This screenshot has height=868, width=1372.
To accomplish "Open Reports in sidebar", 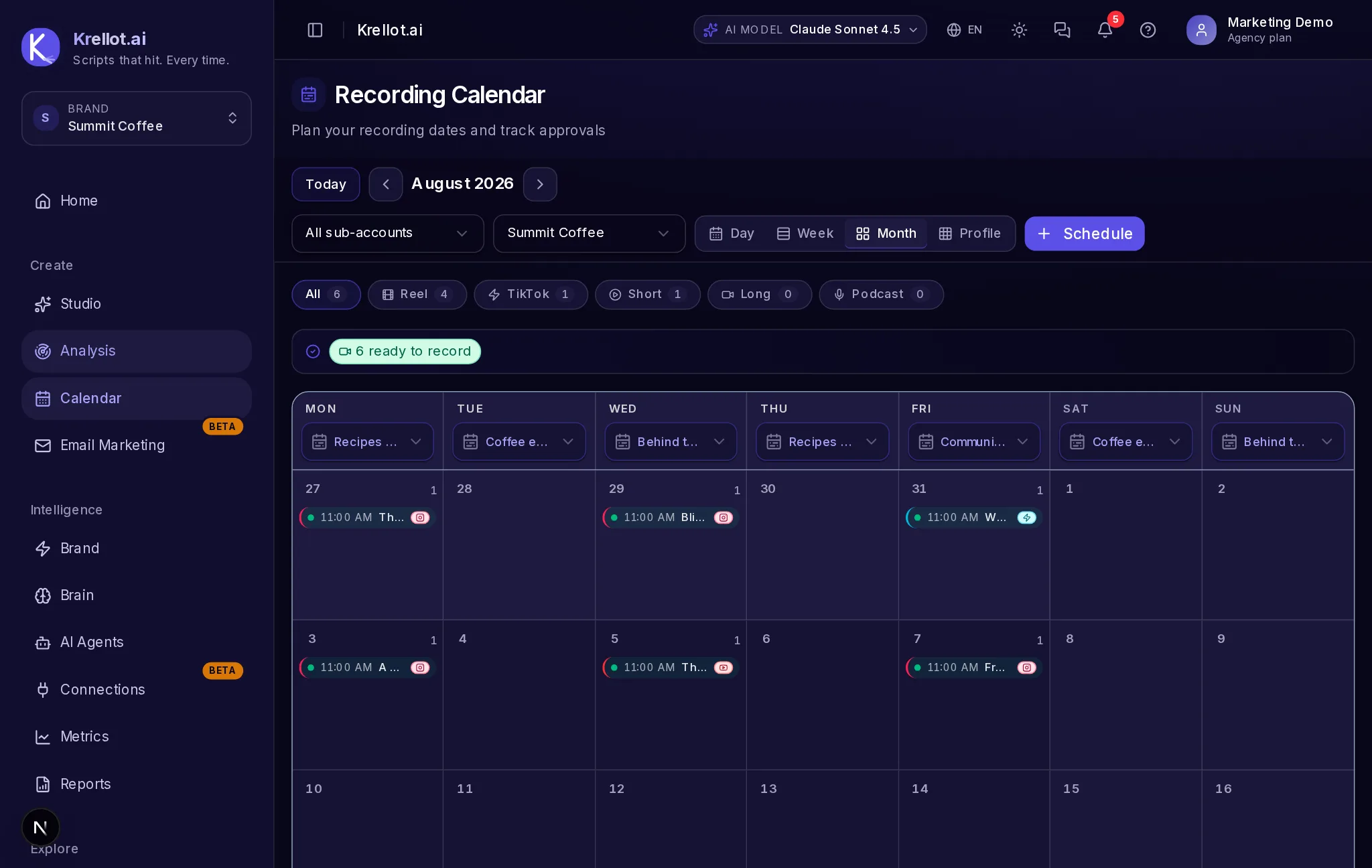I will pos(137,784).
